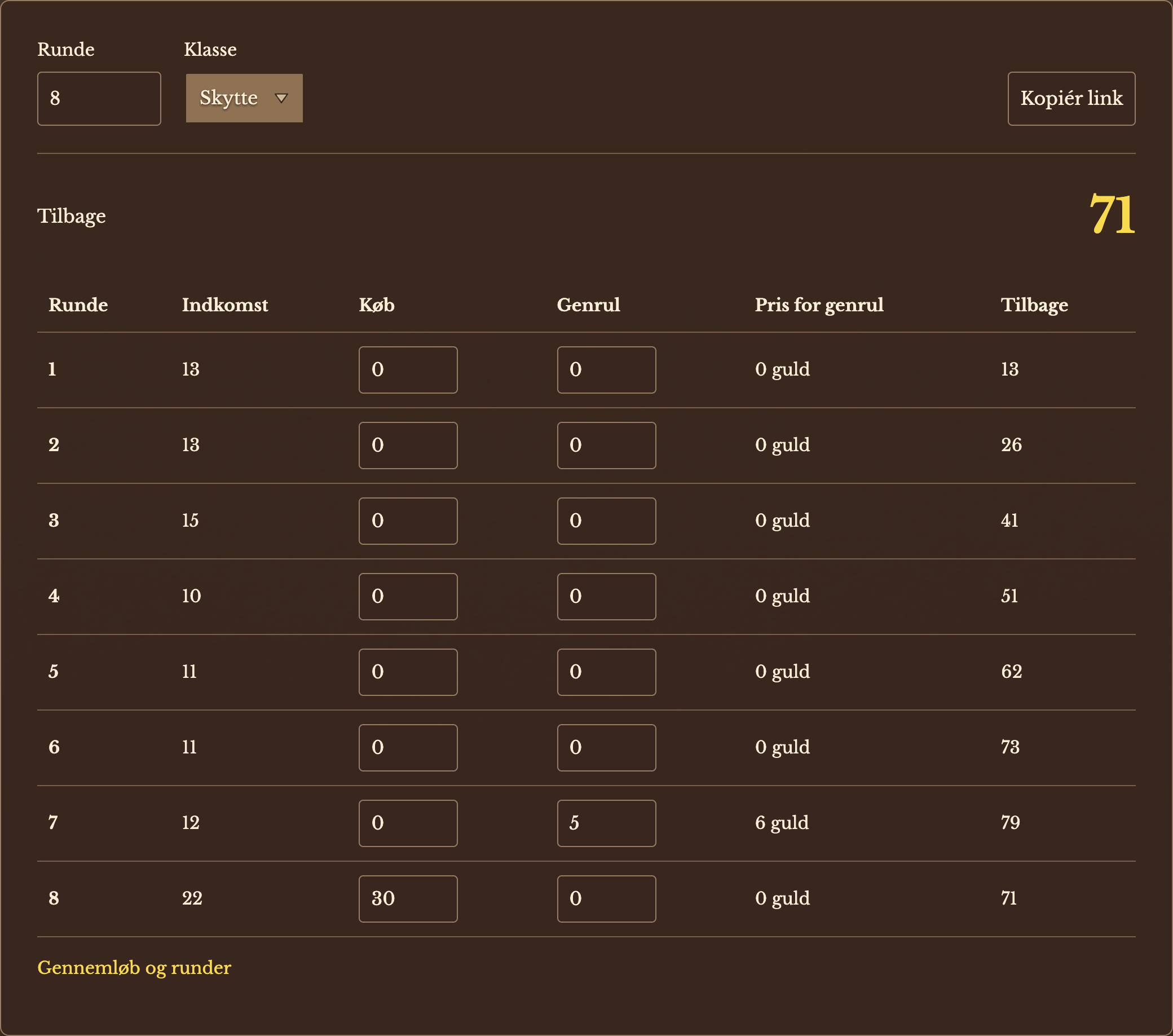Click the Genrul field with 5 in round 7
The width and height of the screenshot is (1173, 1036).
click(x=607, y=823)
